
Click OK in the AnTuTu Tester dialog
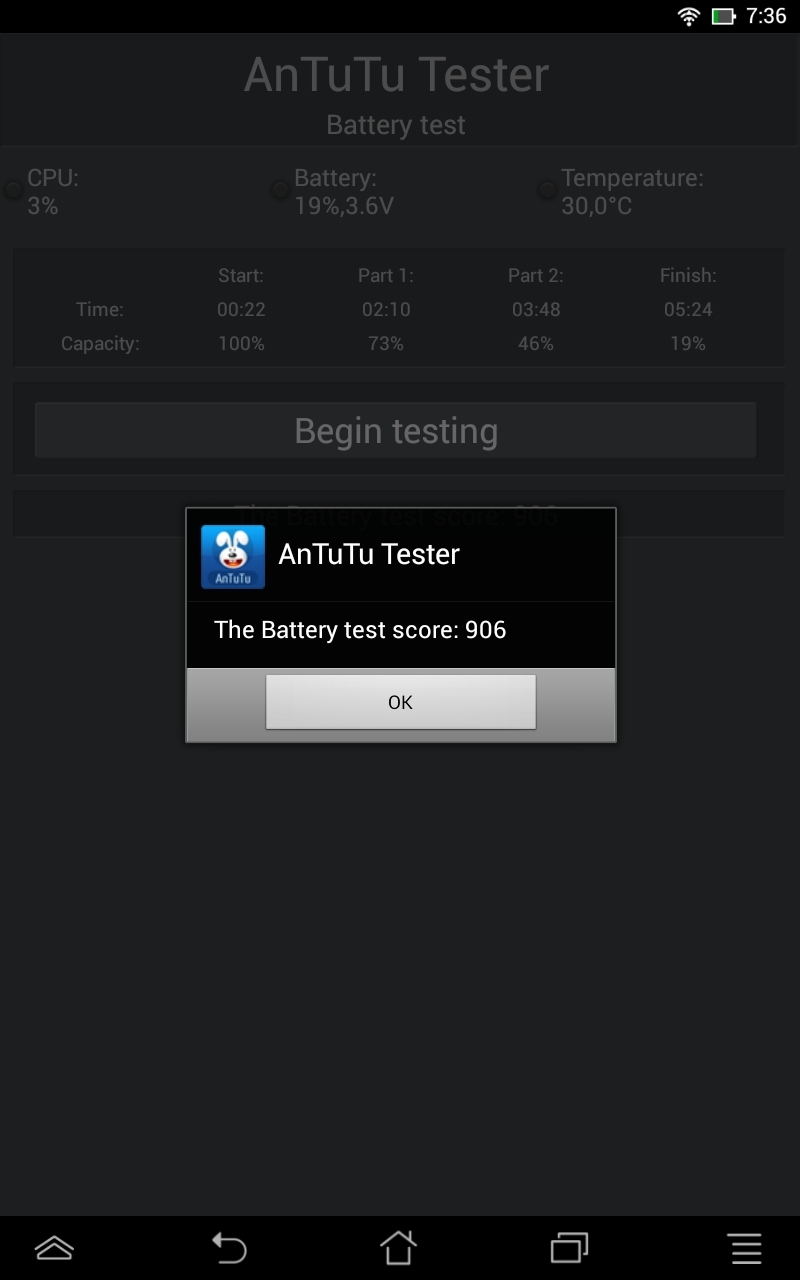(400, 702)
